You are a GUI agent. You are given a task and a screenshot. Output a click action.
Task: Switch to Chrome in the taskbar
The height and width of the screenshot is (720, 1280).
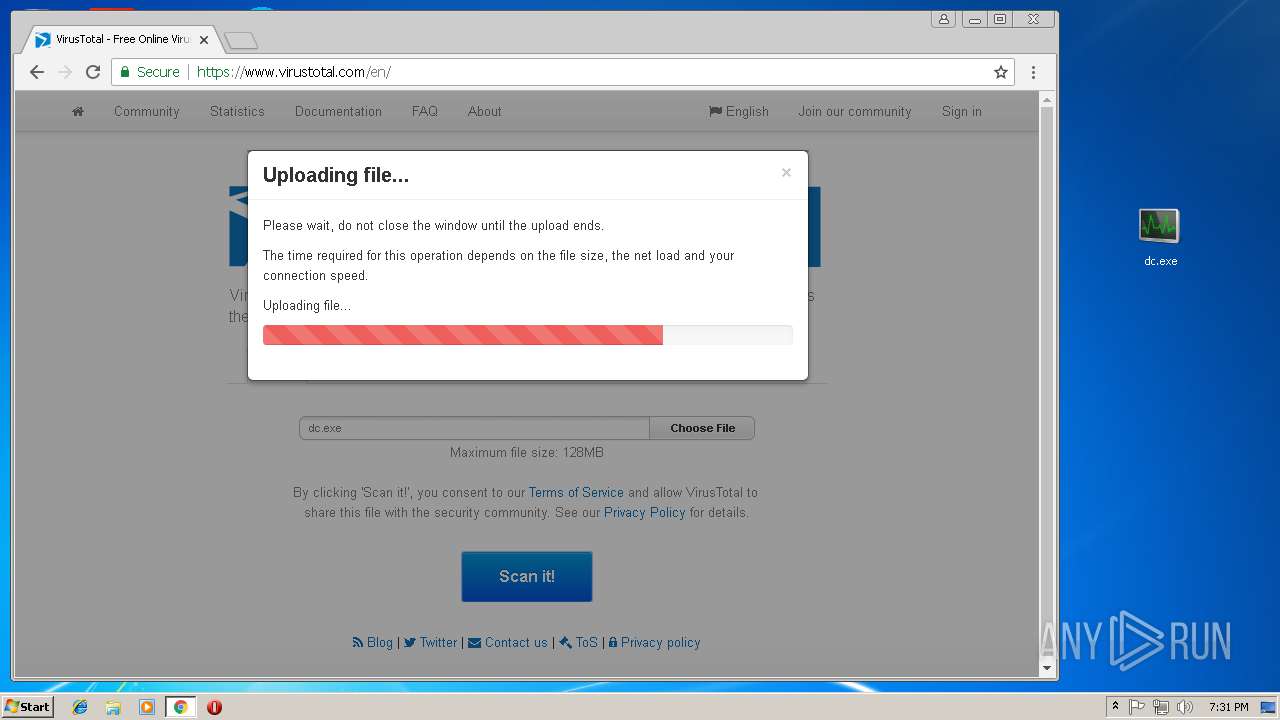click(180, 707)
